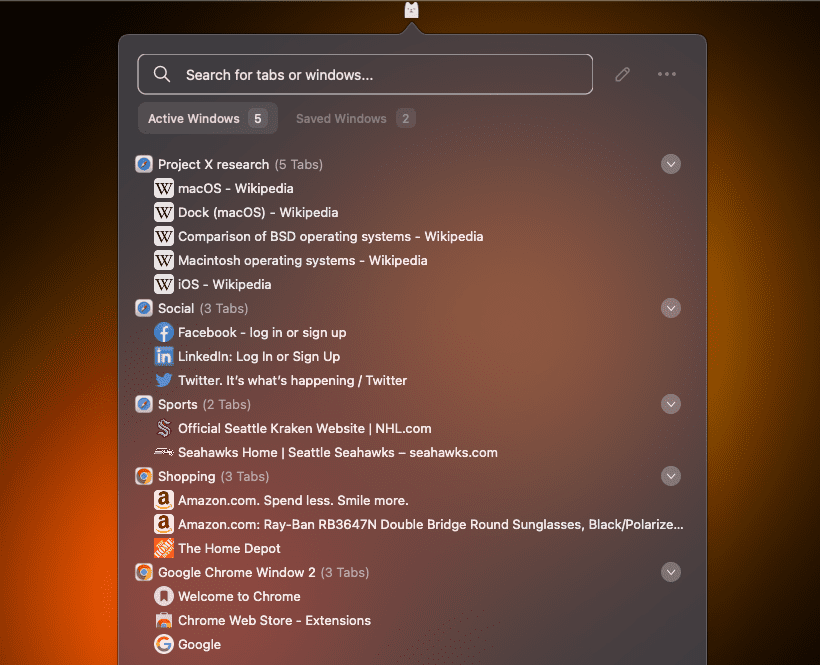Image resolution: width=820 pixels, height=665 pixels.
Task: Open Amazon.com. Spend less. Smile more.
Action: click(293, 500)
